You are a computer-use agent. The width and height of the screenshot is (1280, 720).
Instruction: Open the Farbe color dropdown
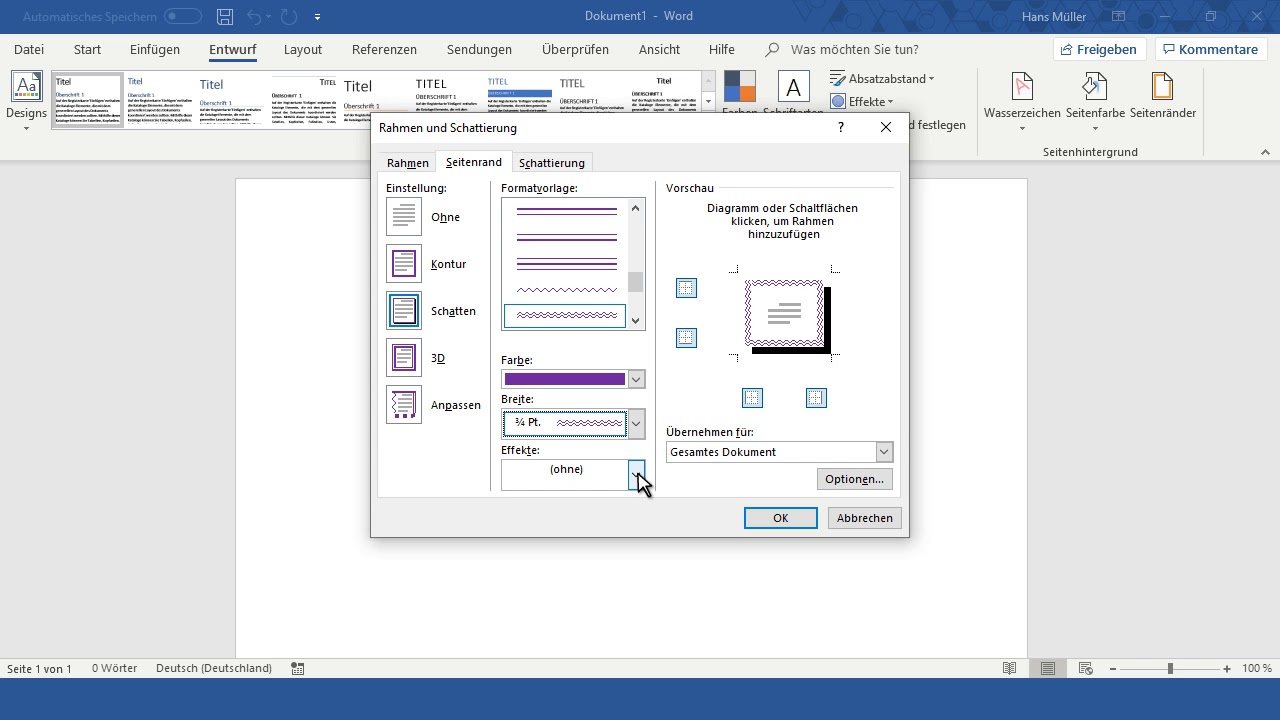click(x=636, y=380)
